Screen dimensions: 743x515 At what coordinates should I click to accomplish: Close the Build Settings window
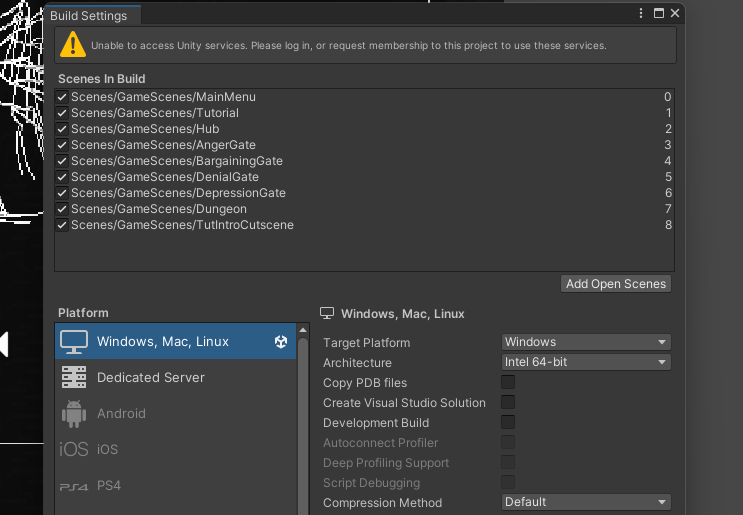[675, 13]
